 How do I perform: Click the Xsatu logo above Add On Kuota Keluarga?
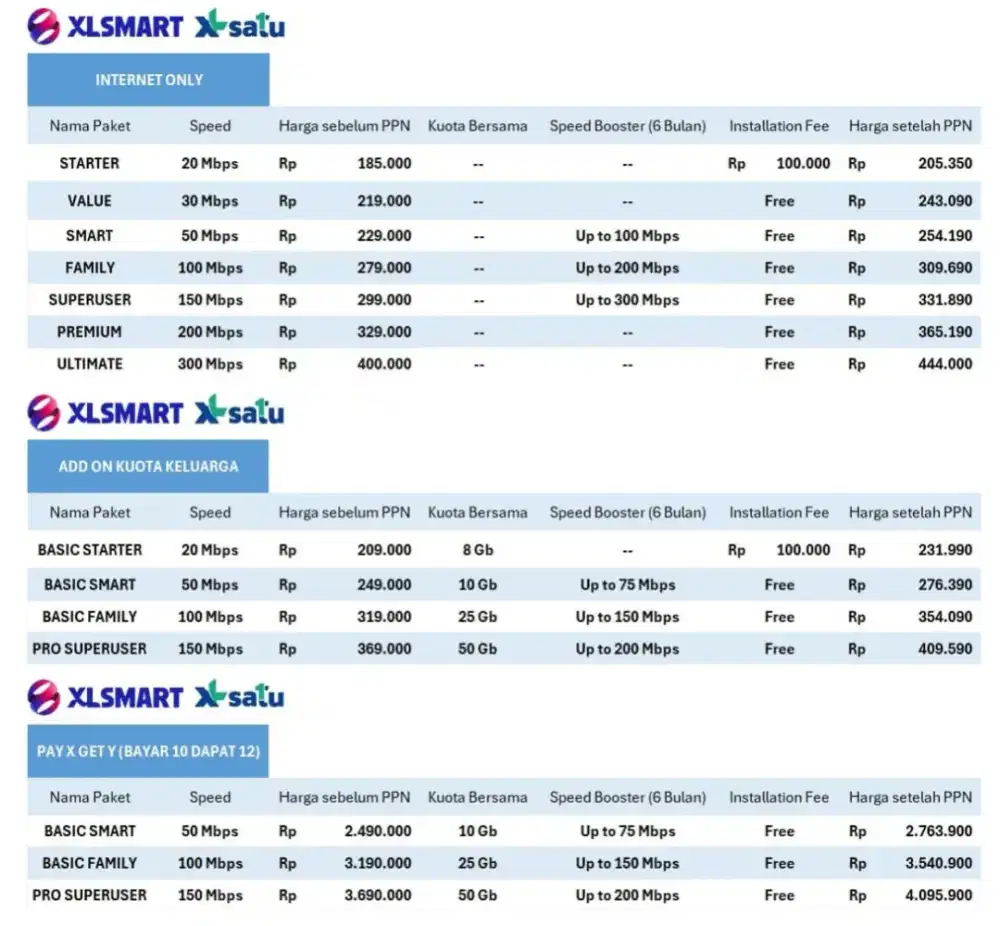239,411
